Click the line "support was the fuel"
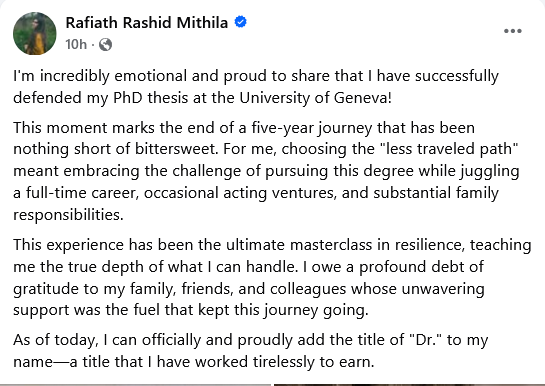The image size is (545, 386). (191, 310)
